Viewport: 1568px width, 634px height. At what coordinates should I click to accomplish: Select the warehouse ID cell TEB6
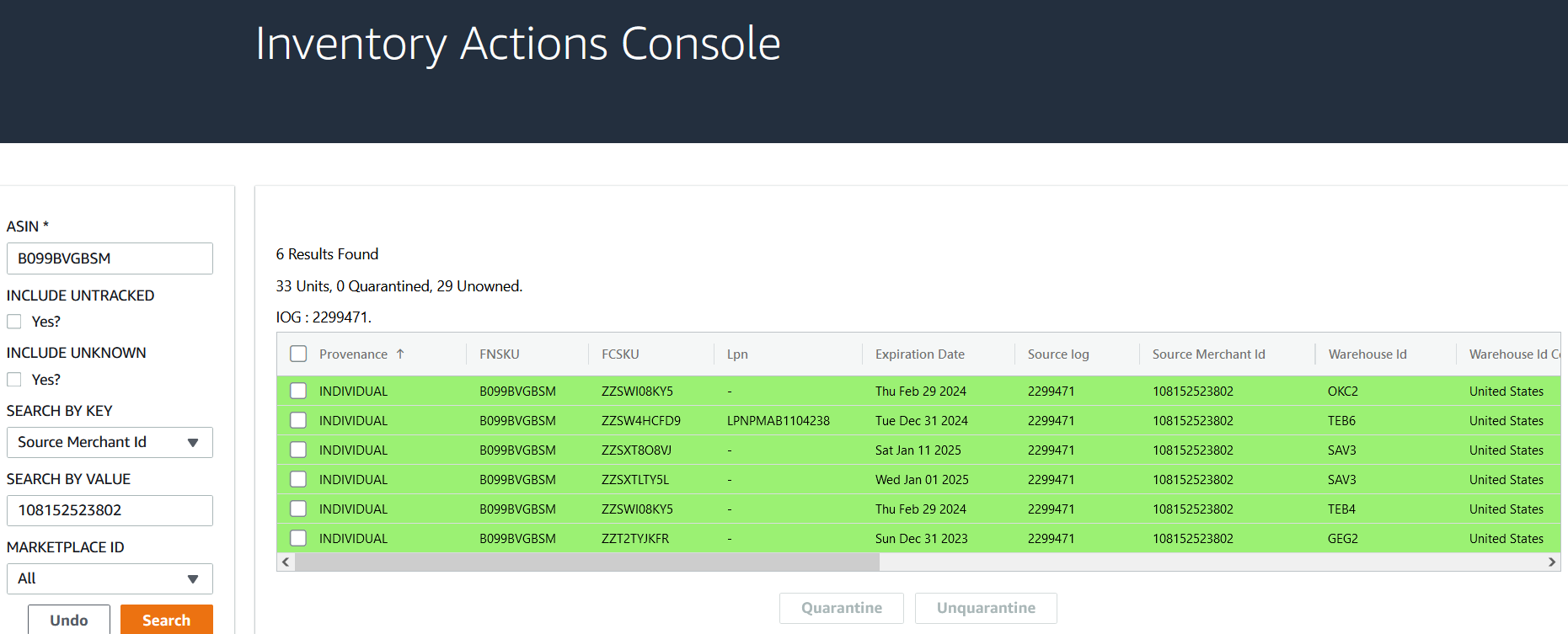[x=1342, y=421]
